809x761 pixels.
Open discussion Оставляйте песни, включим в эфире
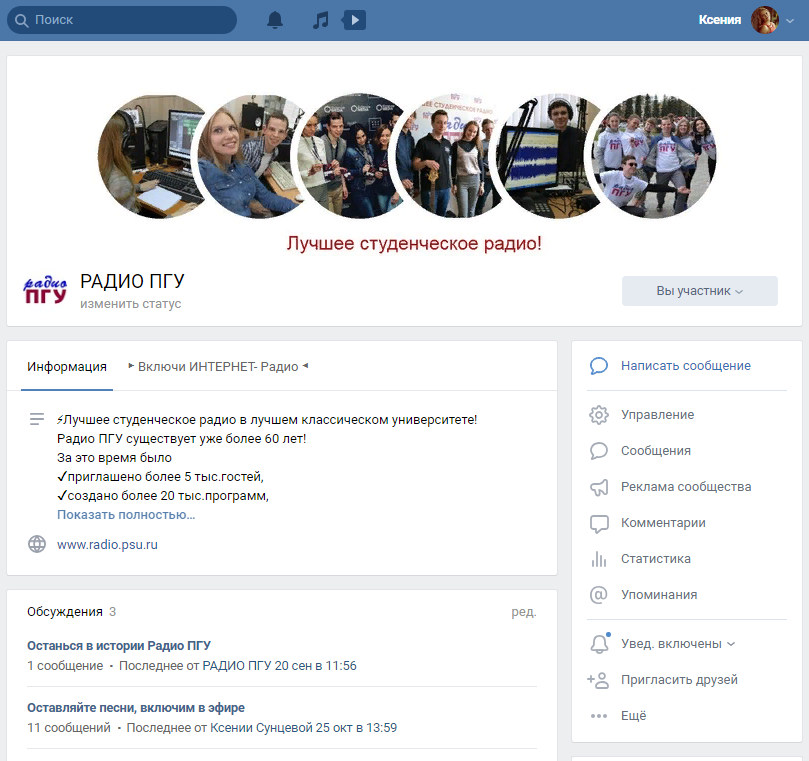[x=136, y=708]
